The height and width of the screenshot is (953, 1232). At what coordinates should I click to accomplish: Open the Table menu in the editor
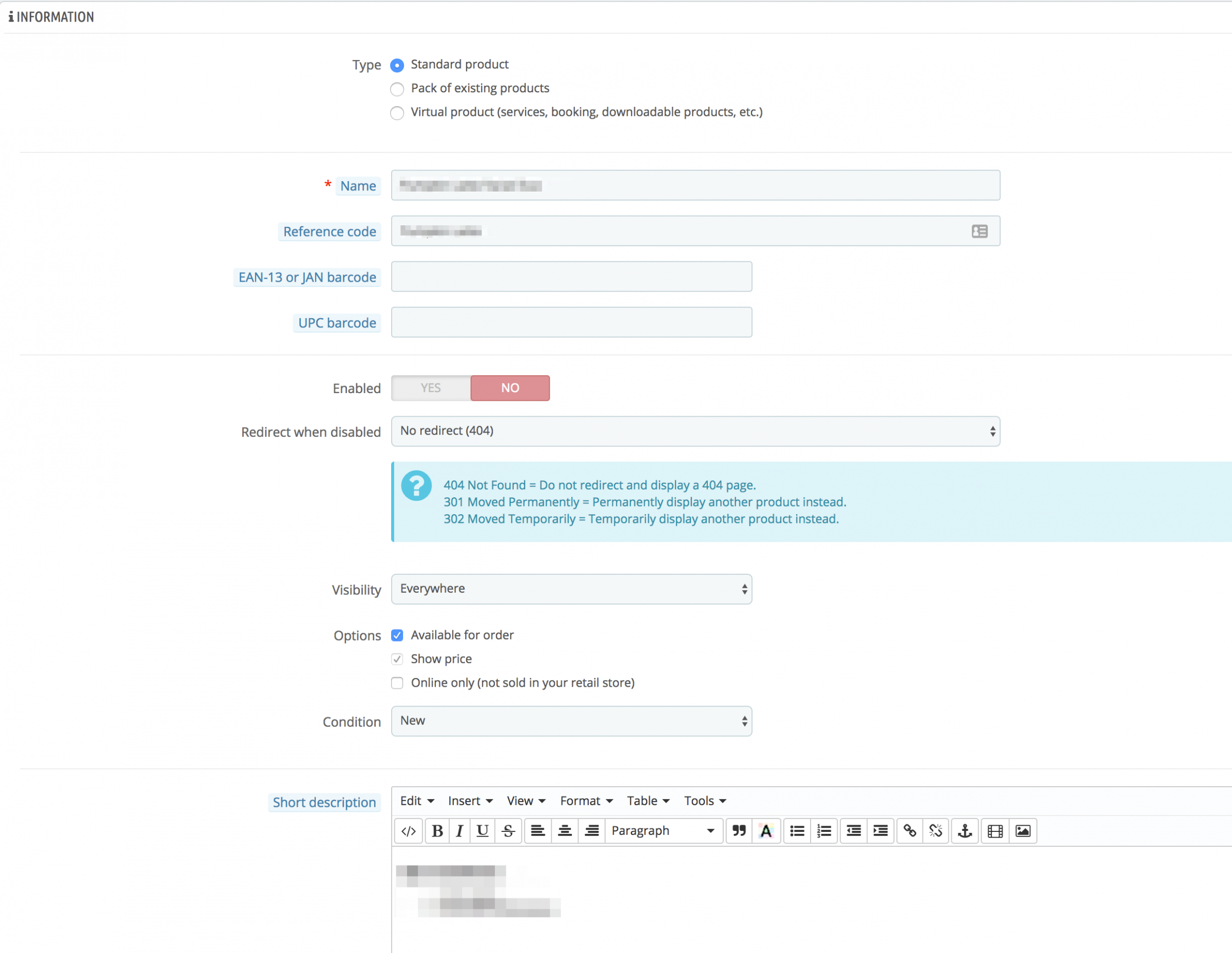pyautogui.click(x=648, y=801)
